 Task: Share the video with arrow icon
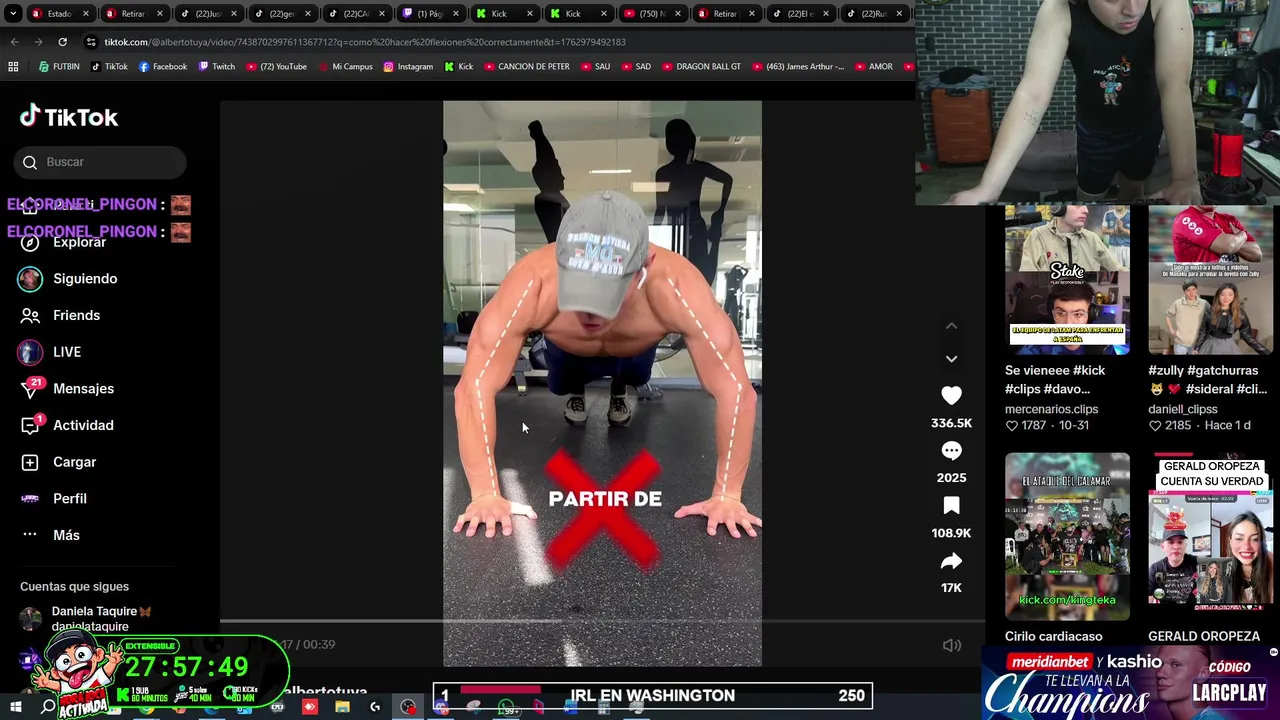[x=951, y=561]
